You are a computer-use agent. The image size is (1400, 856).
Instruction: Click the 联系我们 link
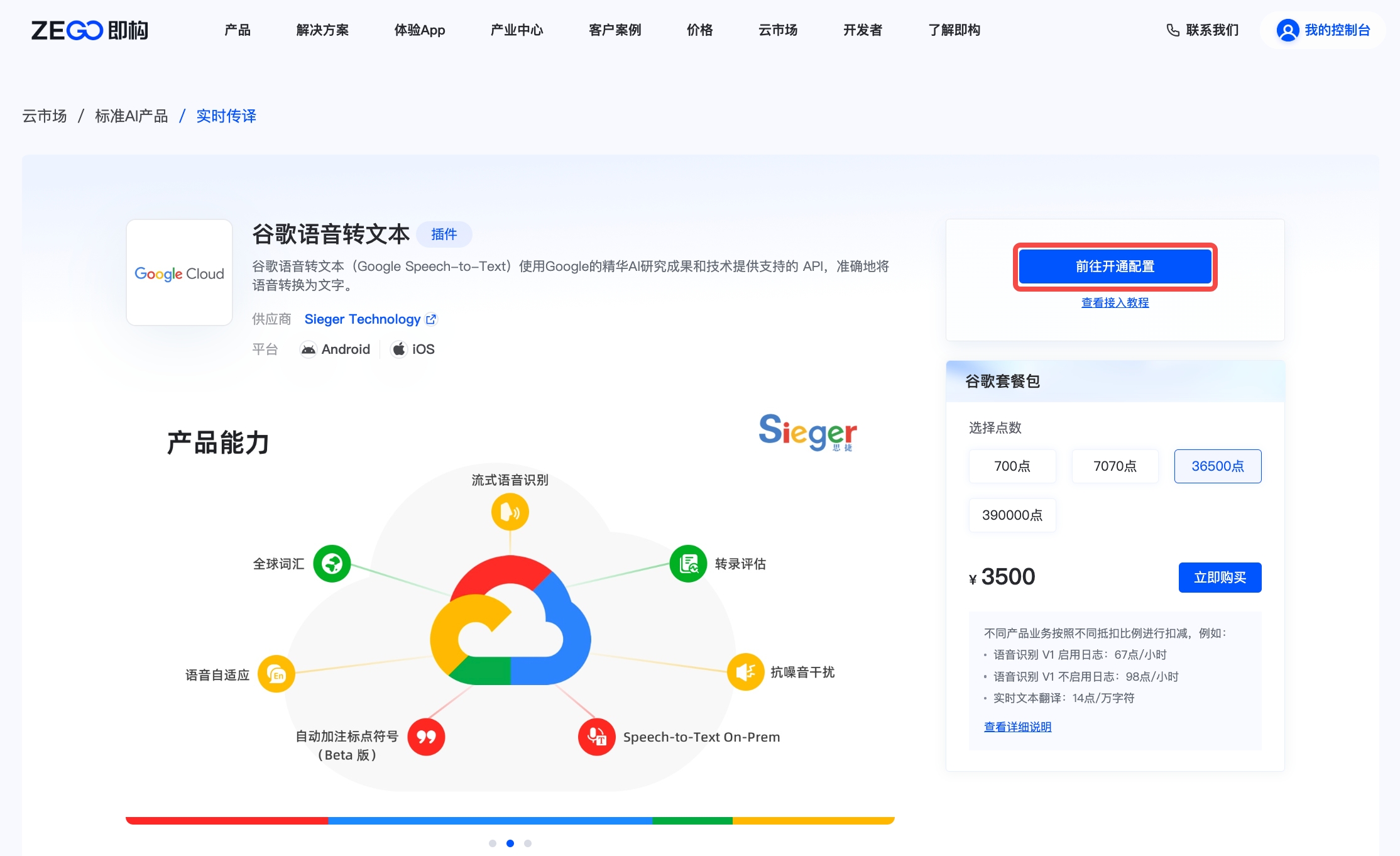[1212, 30]
